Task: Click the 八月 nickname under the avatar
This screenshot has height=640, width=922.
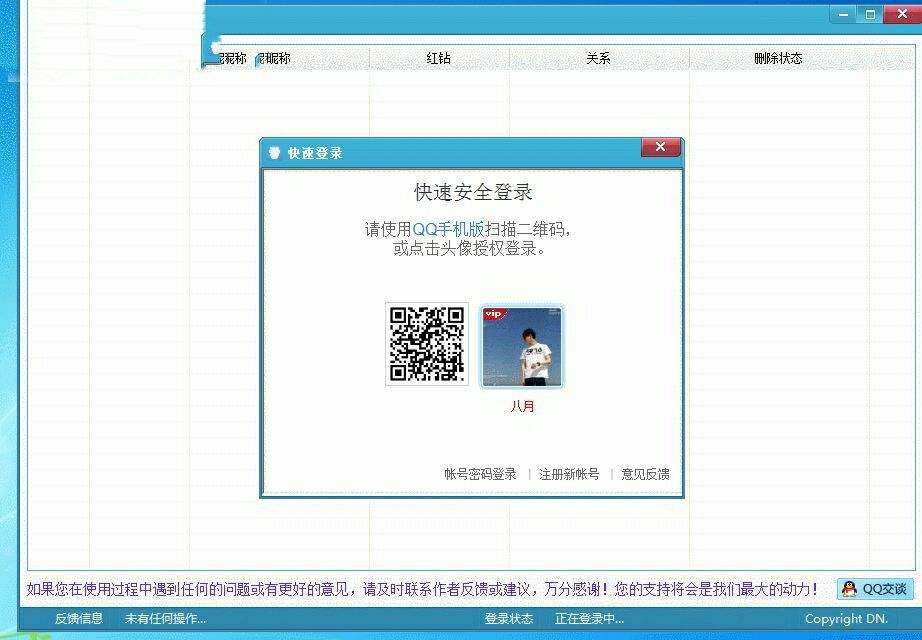Action: tap(522, 406)
